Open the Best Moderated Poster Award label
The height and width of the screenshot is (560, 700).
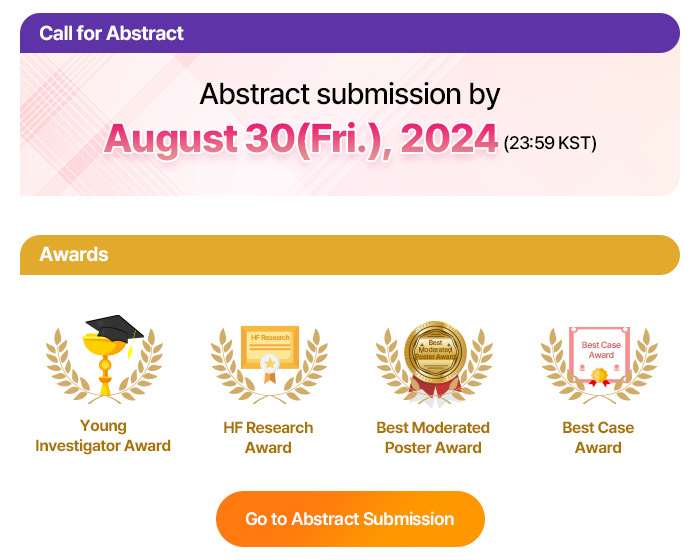point(433,438)
